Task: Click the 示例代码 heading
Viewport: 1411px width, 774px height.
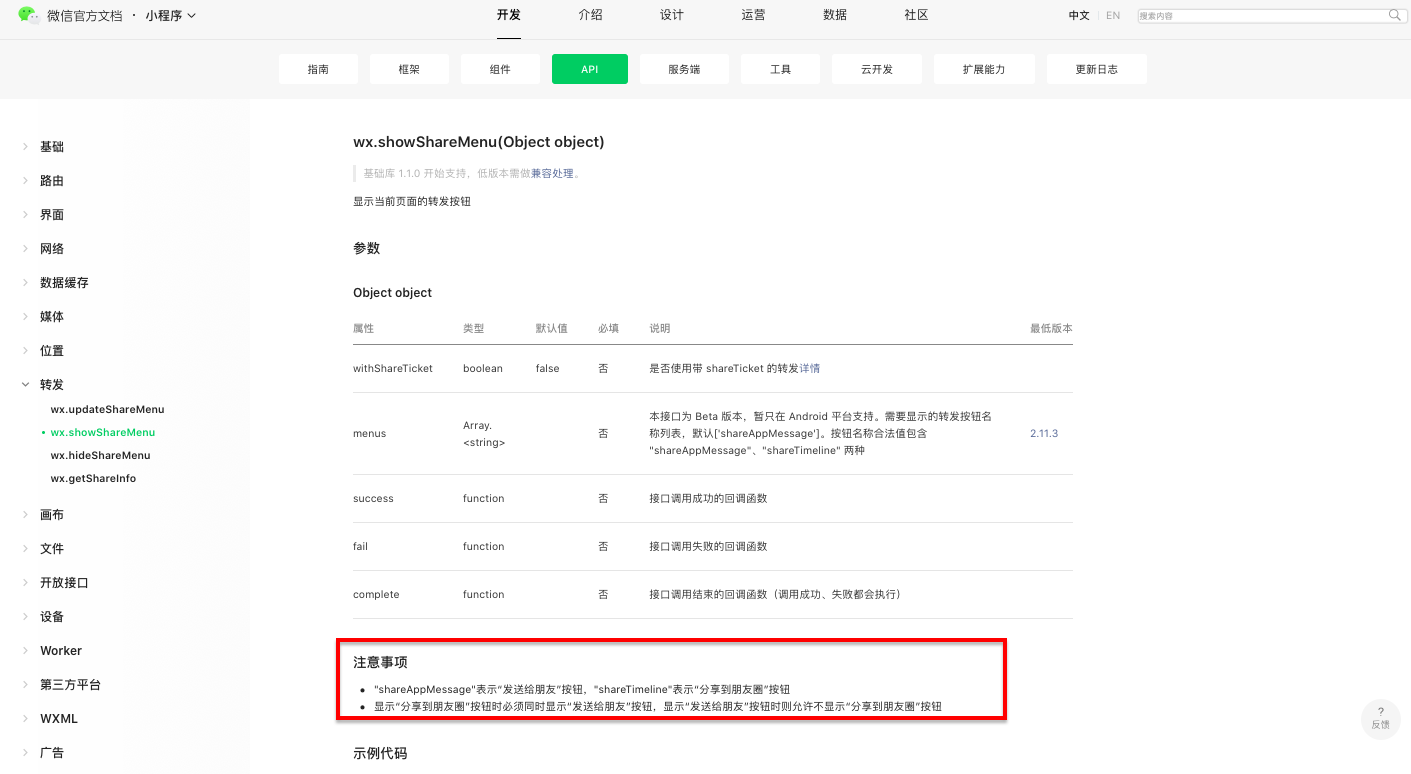Action: tap(380, 753)
